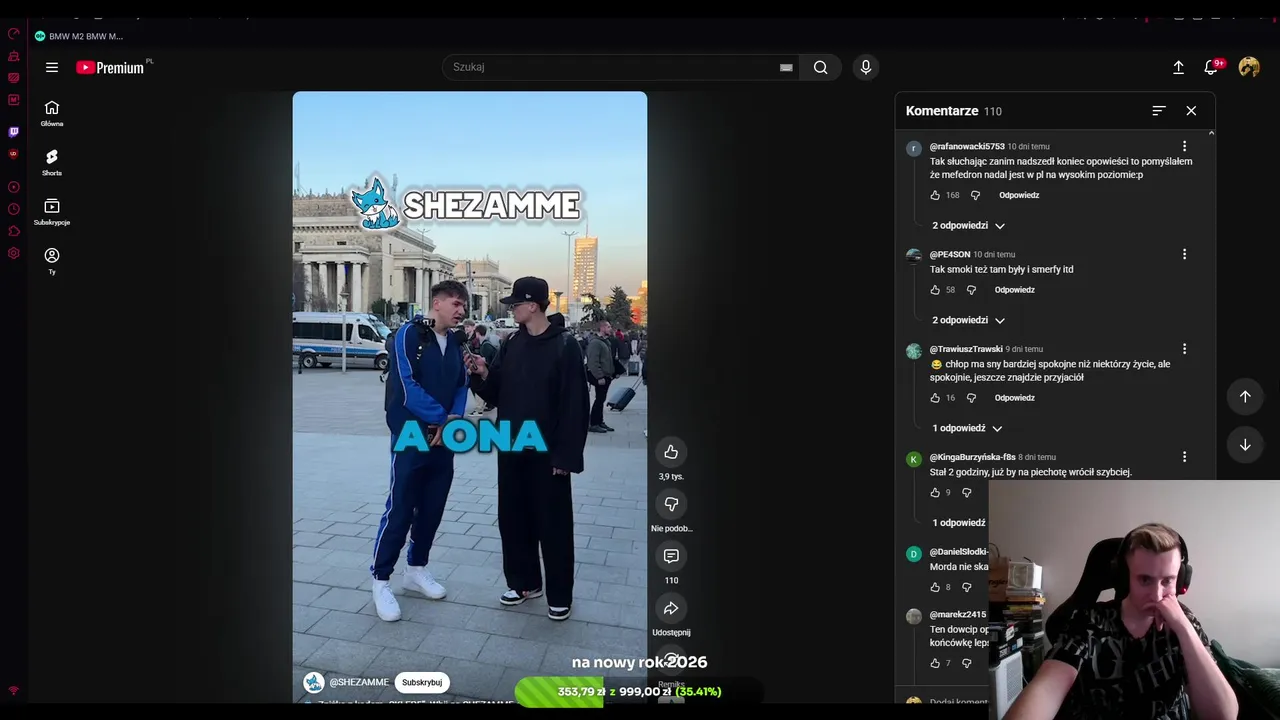Open more options for @PE4SON comment
The image size is (1280, 720).
pos(1184,254)
